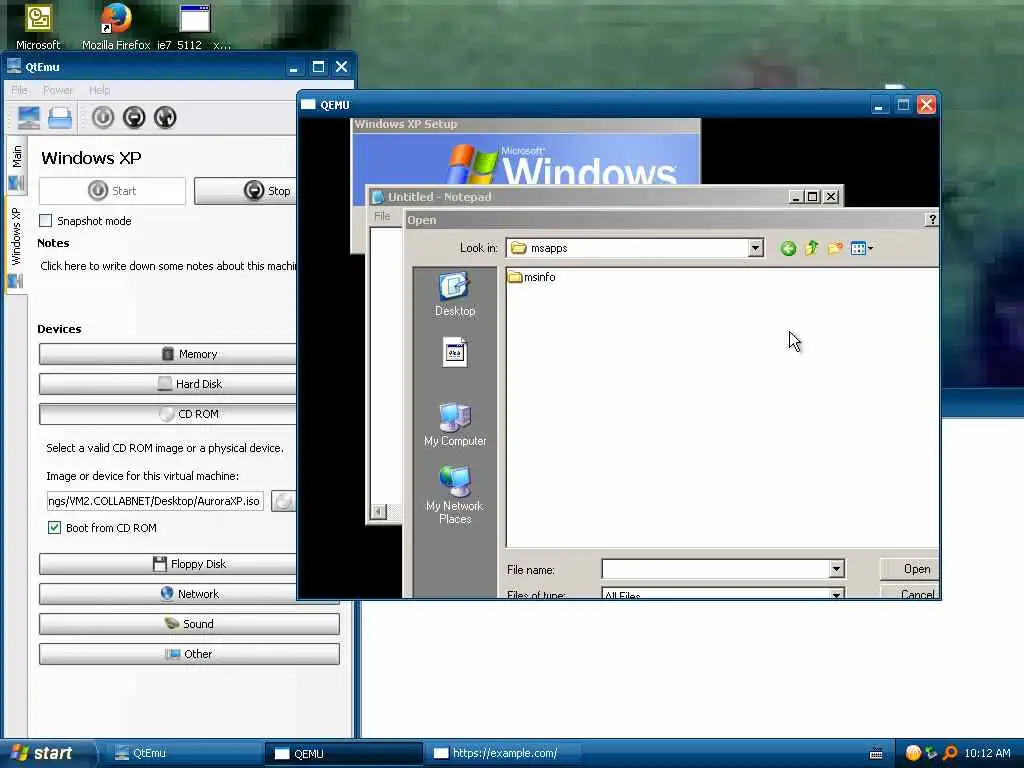
Task: Select the documents icon below Desktop in places bar
Action: (455, 352)
